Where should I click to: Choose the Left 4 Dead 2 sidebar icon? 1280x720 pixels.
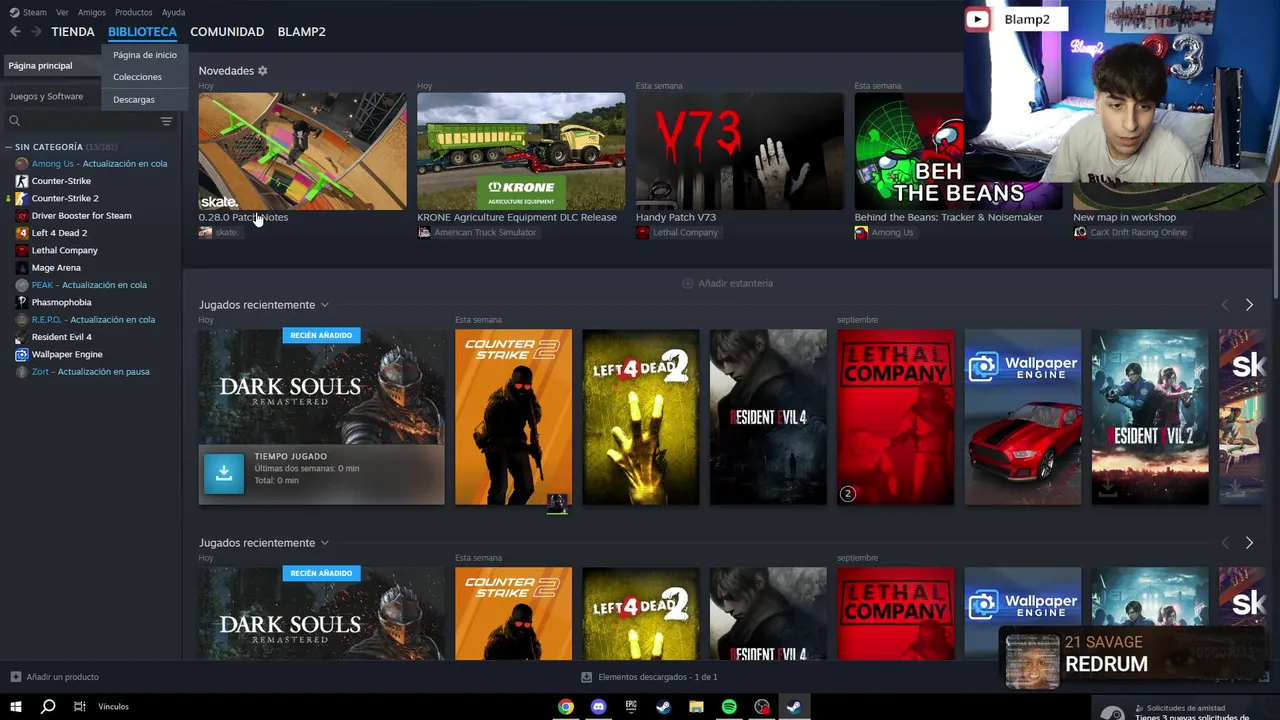click(21, 233)
